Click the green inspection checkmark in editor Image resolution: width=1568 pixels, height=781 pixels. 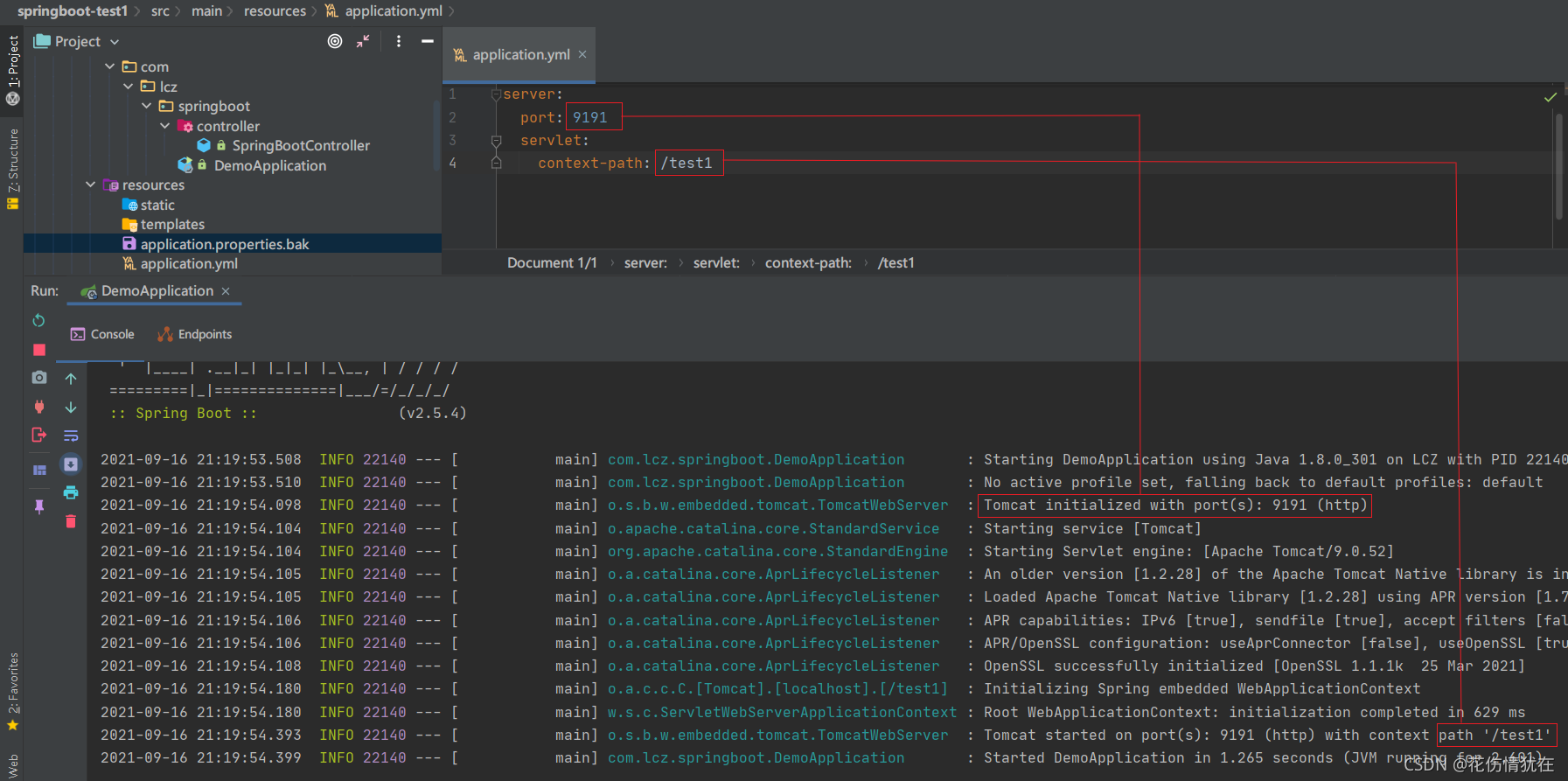(1551, 97)
